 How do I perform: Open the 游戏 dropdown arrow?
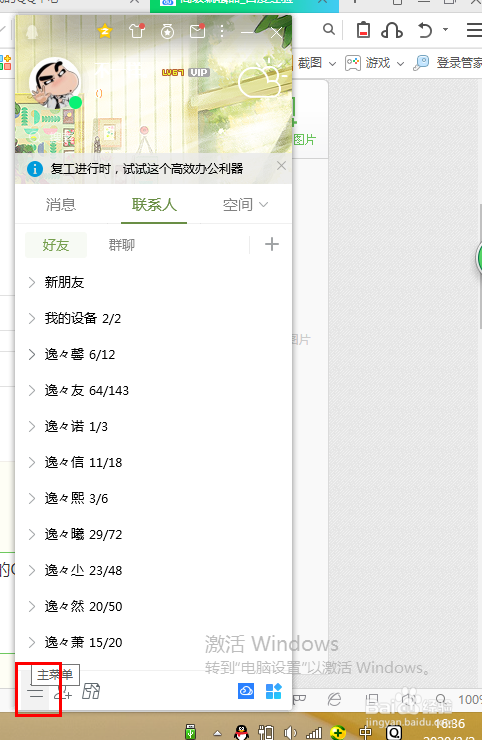[x=400, y=63]
